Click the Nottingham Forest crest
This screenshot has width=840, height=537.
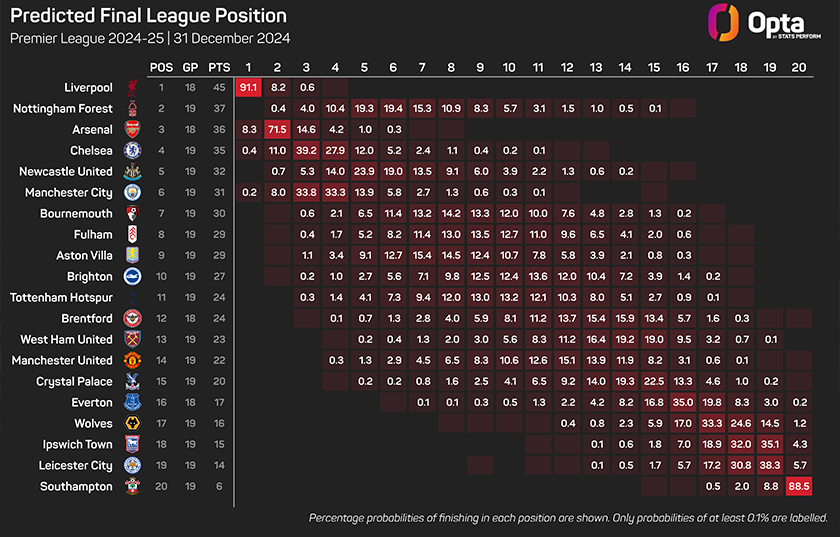click(132, 108)
